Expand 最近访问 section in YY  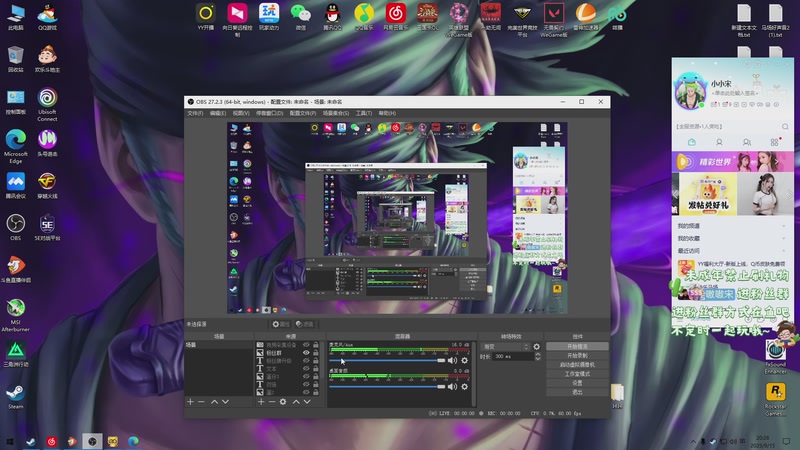tap(732, 251)
